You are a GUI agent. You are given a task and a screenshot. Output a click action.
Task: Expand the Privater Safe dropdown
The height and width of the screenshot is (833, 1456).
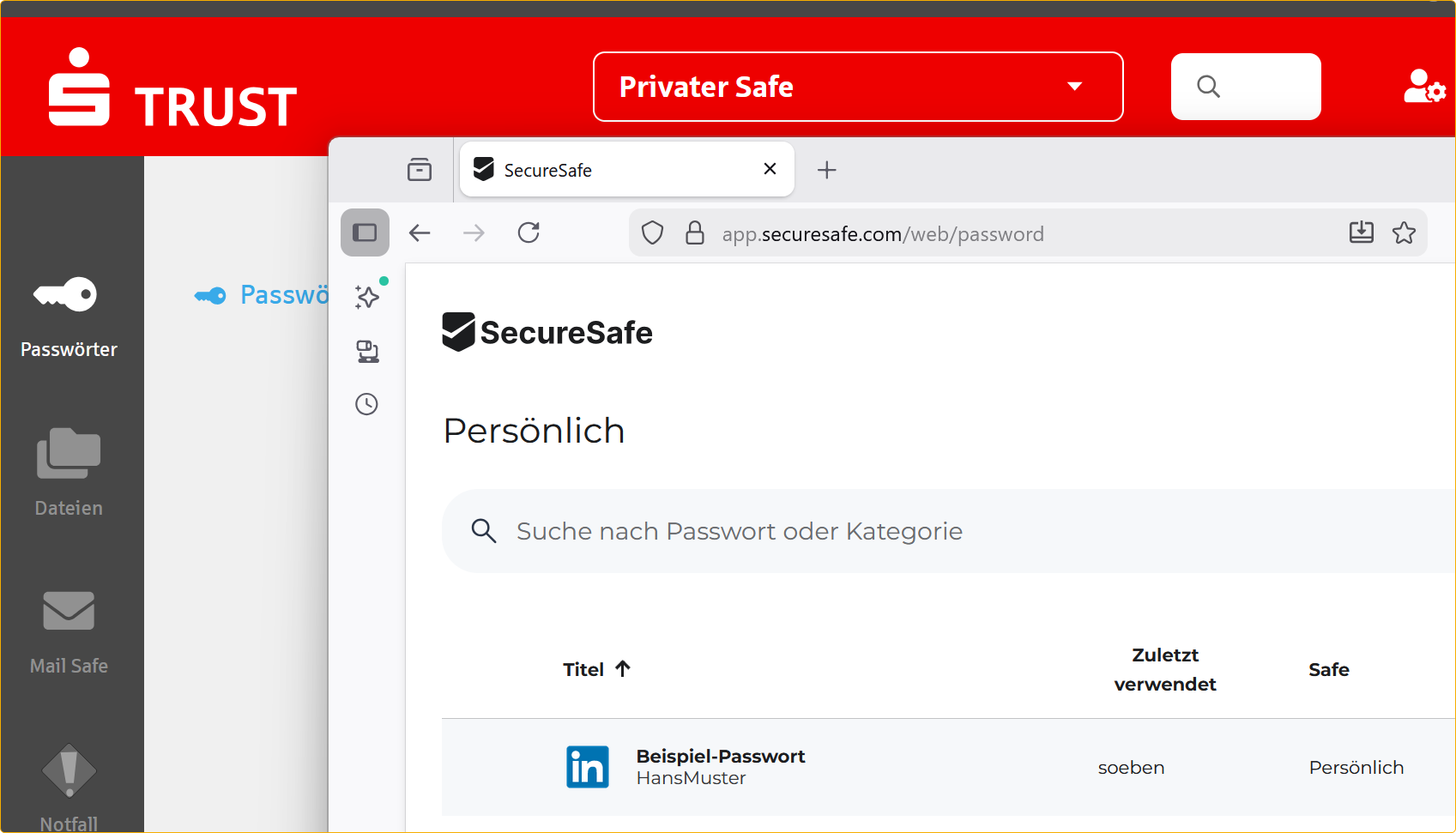857,87
